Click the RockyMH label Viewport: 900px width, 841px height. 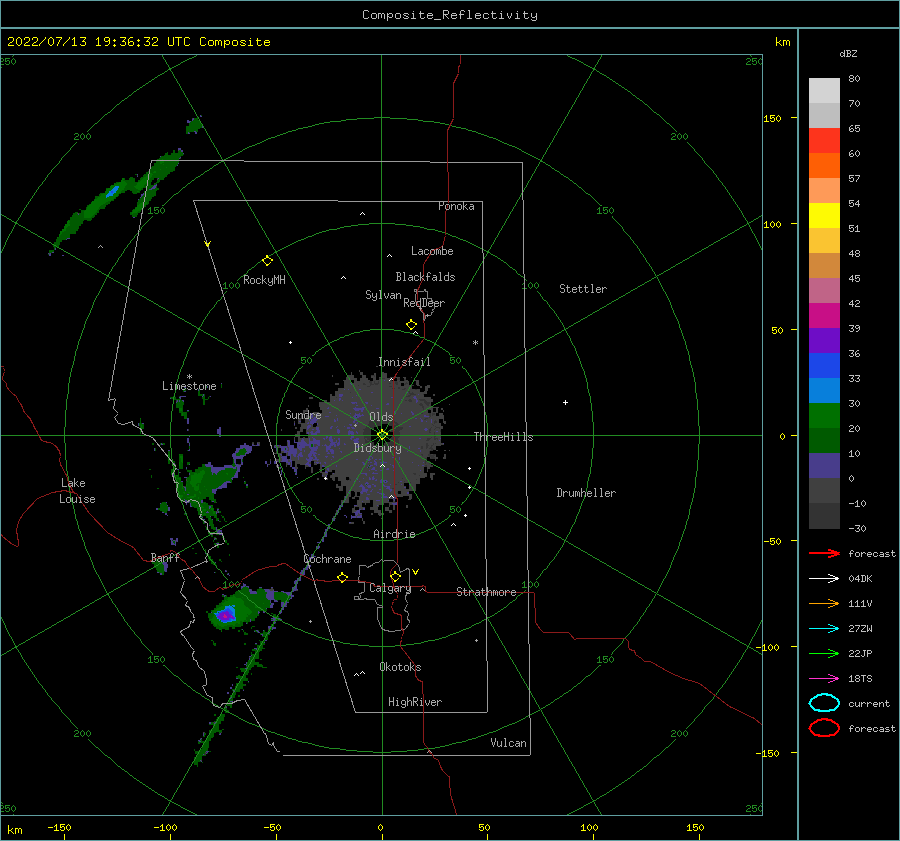click(264, 280)
